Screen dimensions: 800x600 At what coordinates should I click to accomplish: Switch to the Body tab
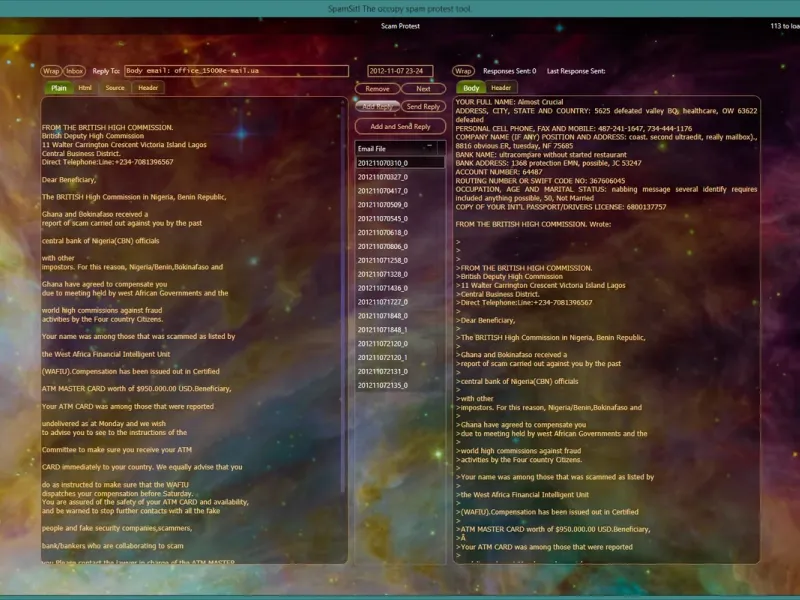coord(471,88)
